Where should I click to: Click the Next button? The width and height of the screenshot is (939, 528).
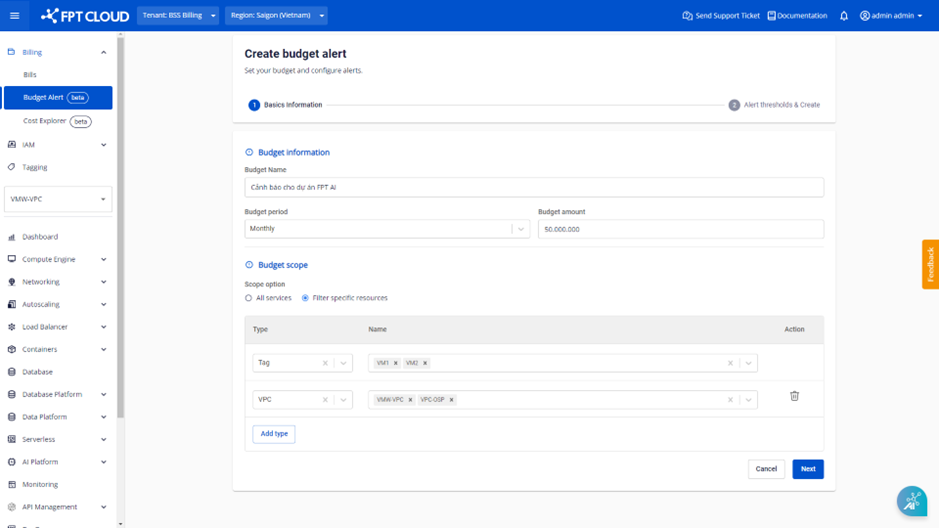coord(807,469)
